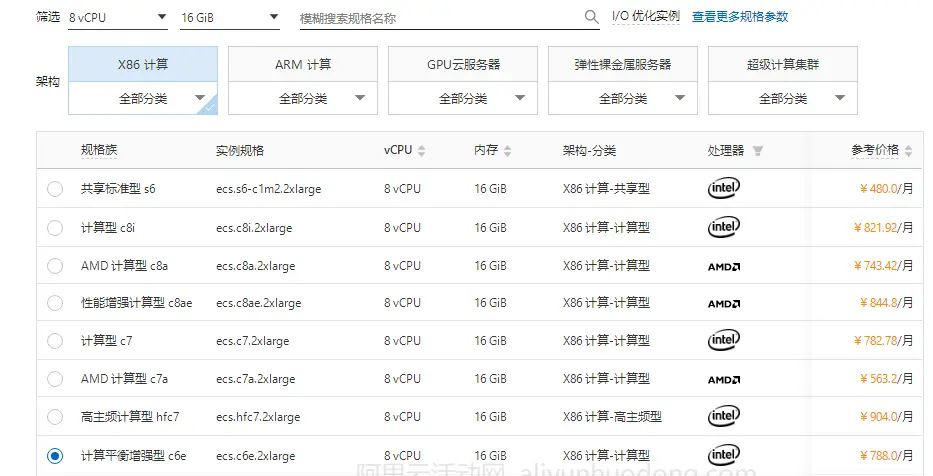933x476 pixels.
Task: Click ecs.c8ae.2xlarge instance name
Action: tap(259, 303)
